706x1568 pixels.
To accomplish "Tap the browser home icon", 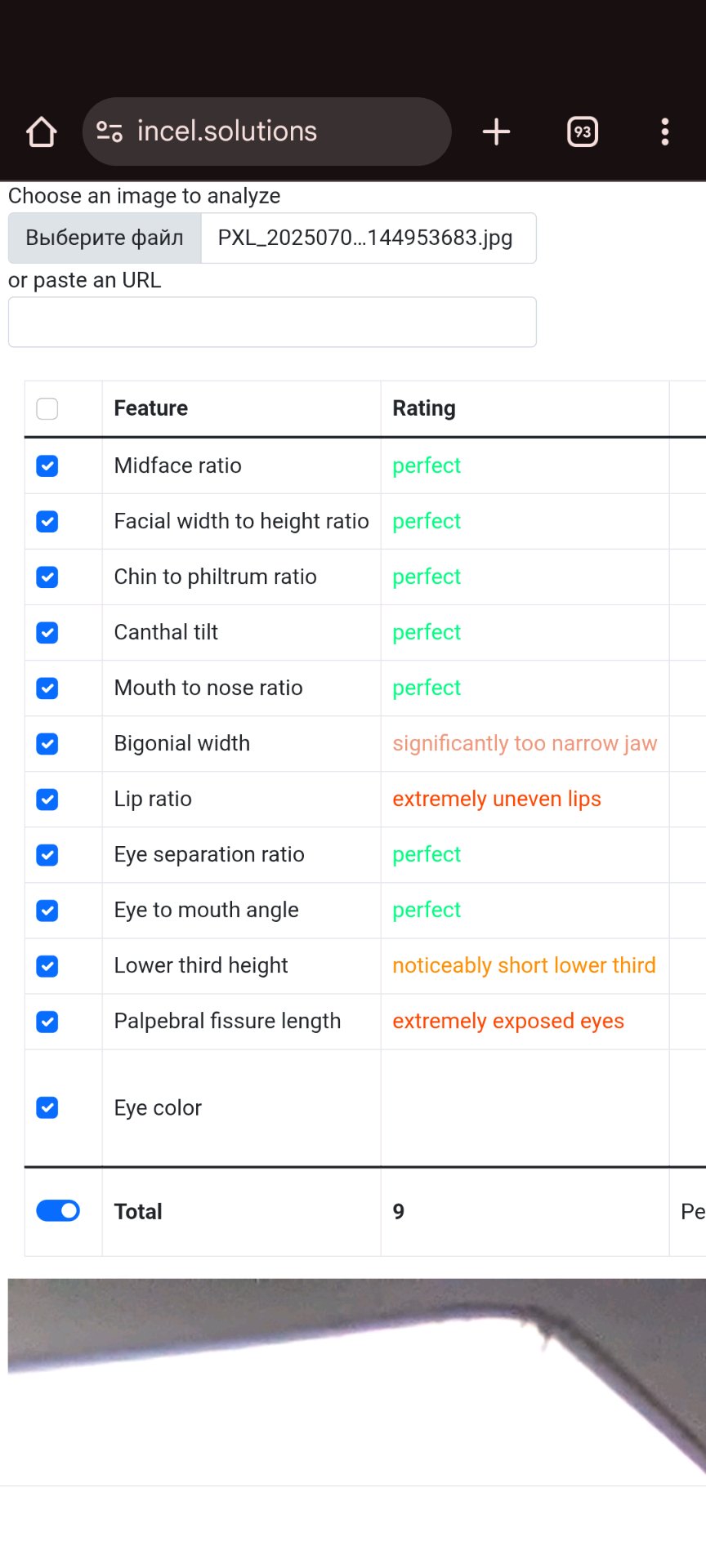I will tap(41, 131).
